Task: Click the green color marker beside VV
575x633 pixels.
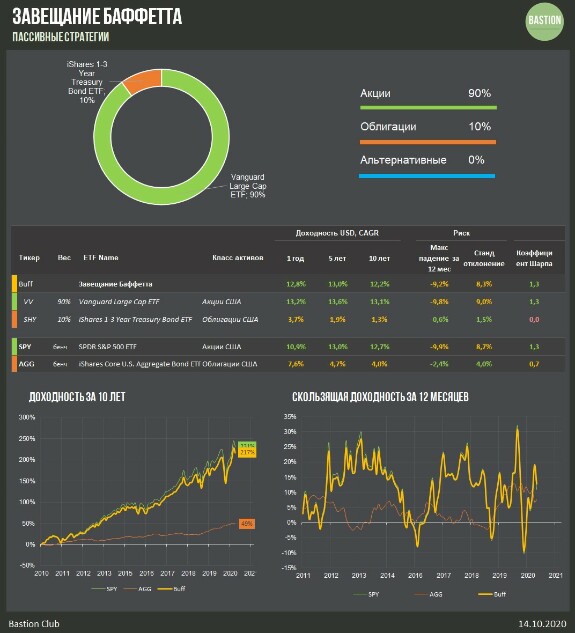Action: [x=15, y=302]
